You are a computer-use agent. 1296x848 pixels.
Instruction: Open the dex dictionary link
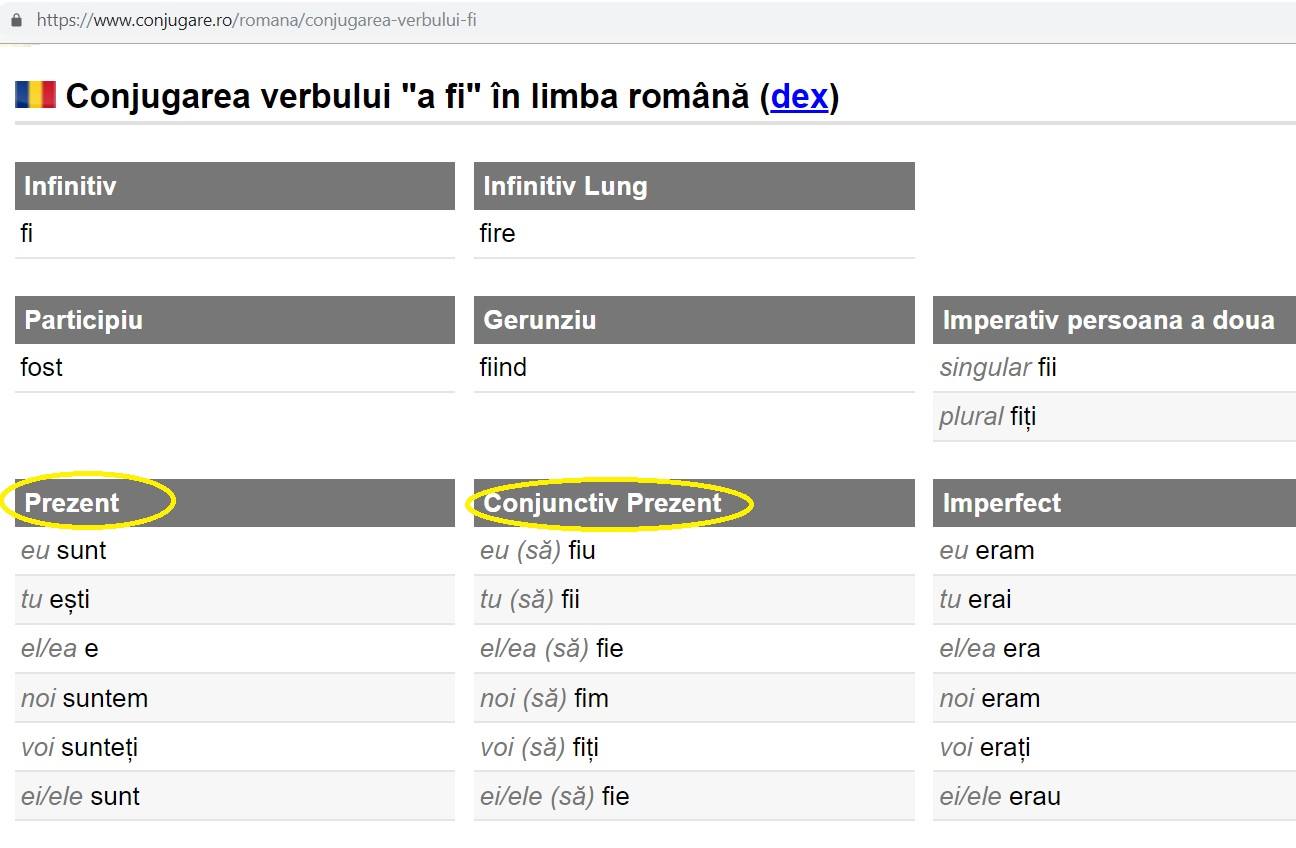point(799,97)
